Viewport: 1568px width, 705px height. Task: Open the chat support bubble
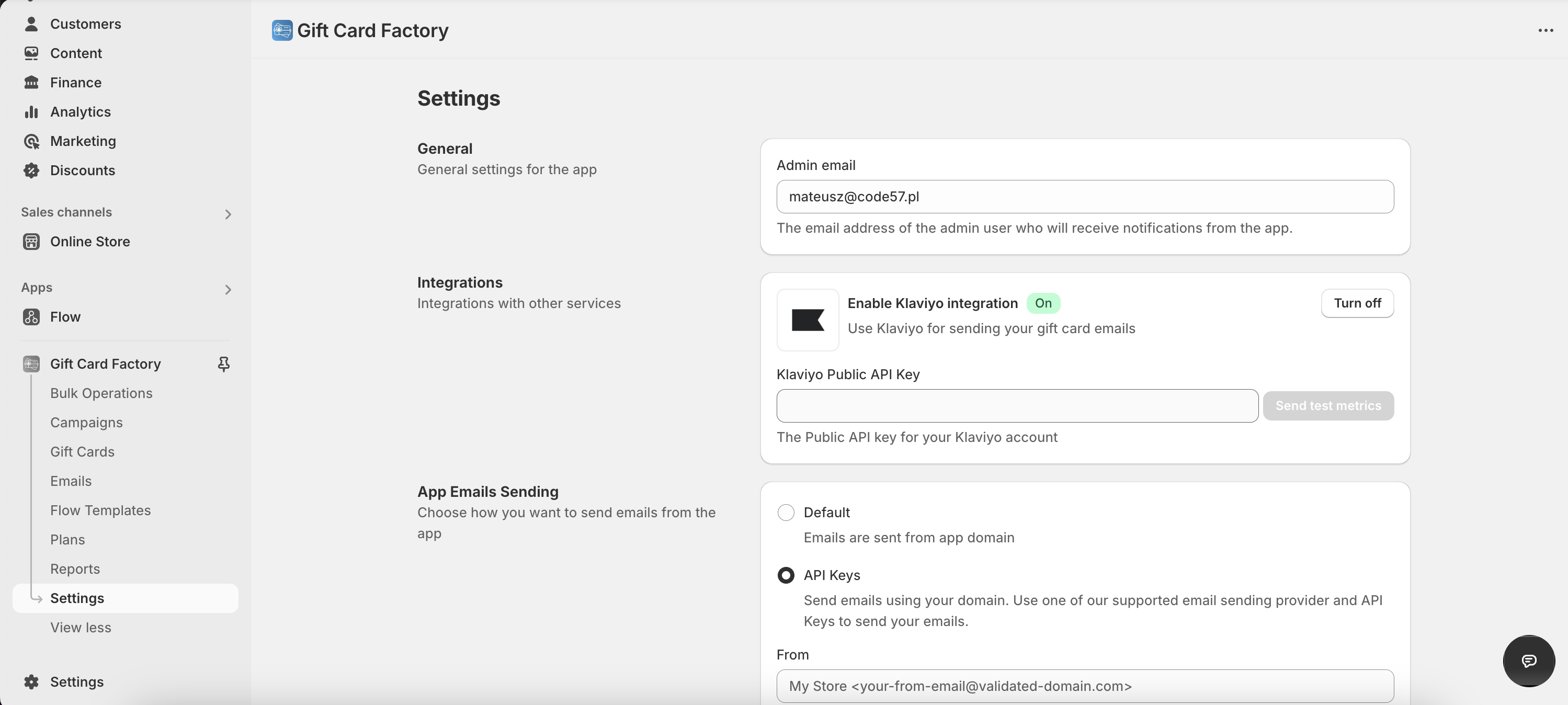[1528, 661]
